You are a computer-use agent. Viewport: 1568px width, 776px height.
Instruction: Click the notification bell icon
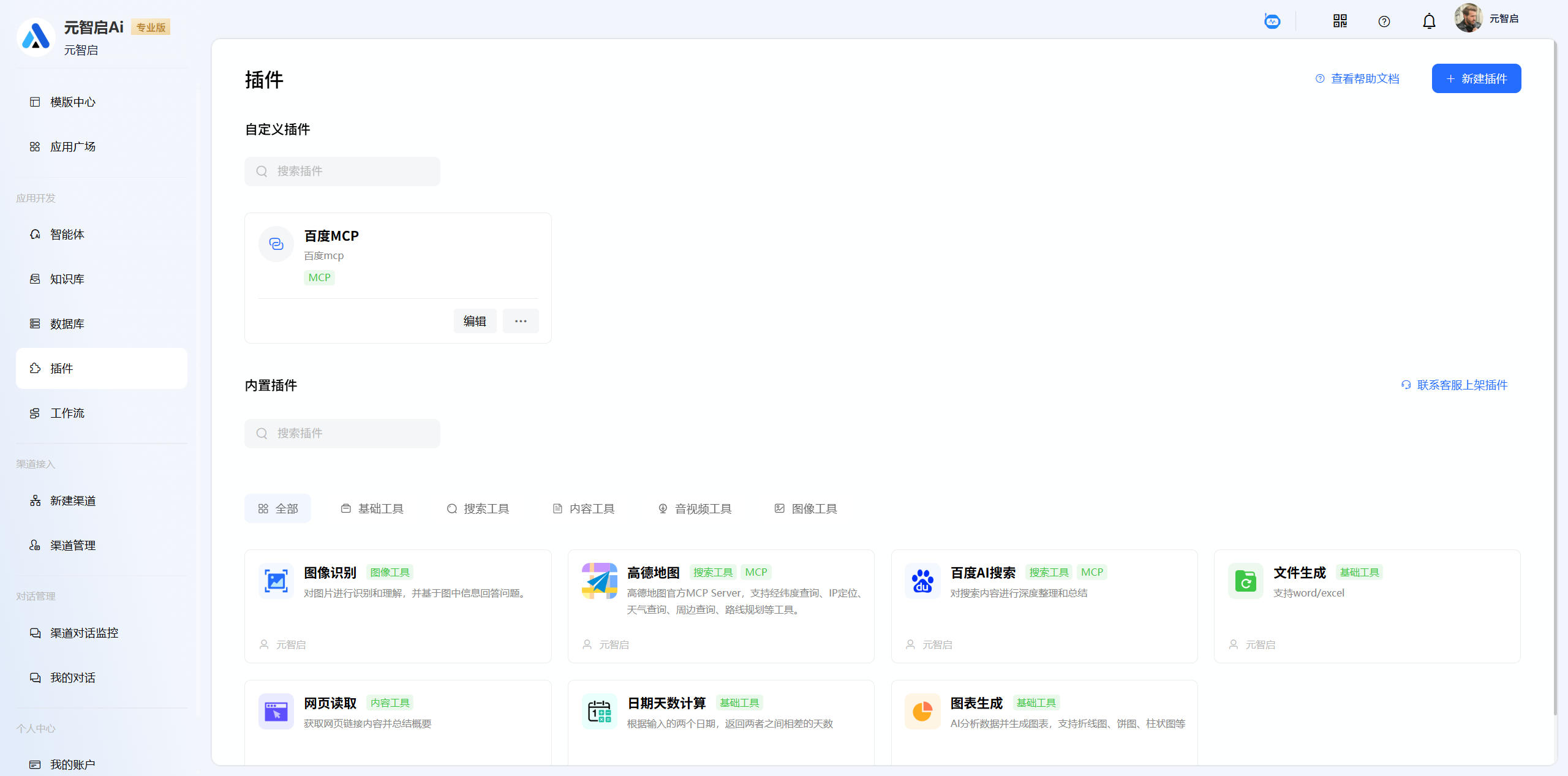click(x=1428, y=21)
